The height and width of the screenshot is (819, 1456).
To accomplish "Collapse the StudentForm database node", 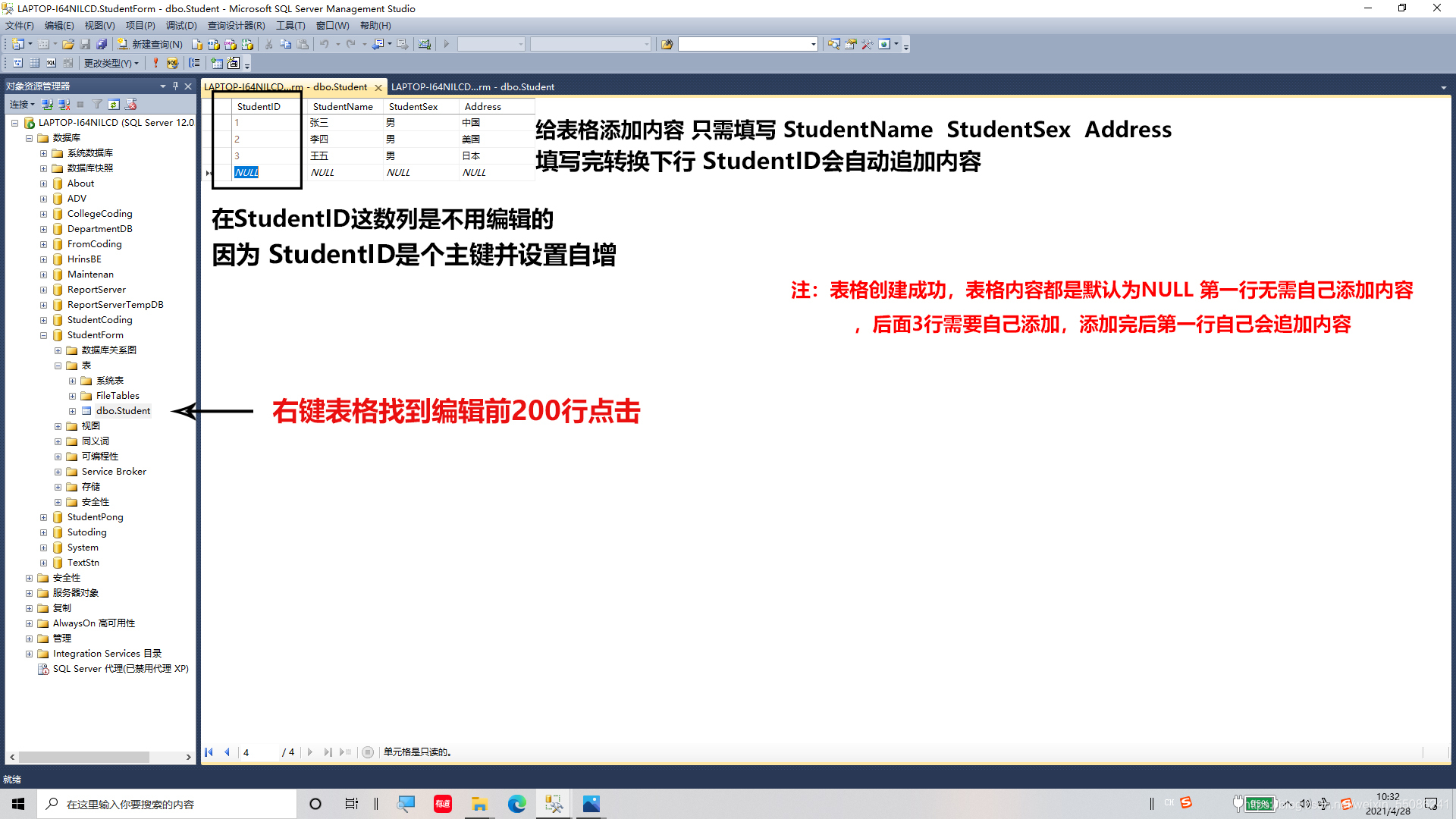I will (43, 335).
